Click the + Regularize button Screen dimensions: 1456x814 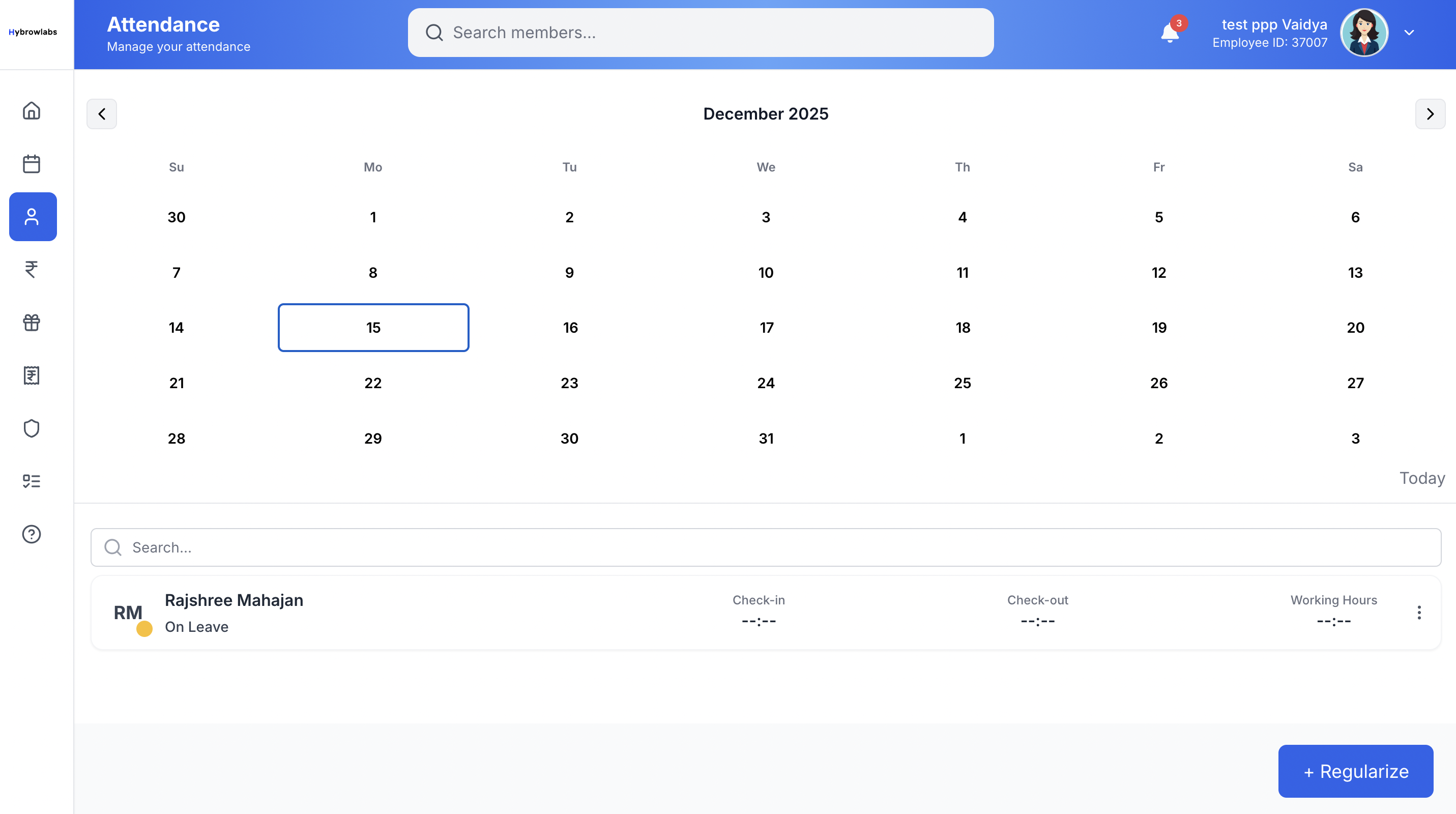(1356, 771)
